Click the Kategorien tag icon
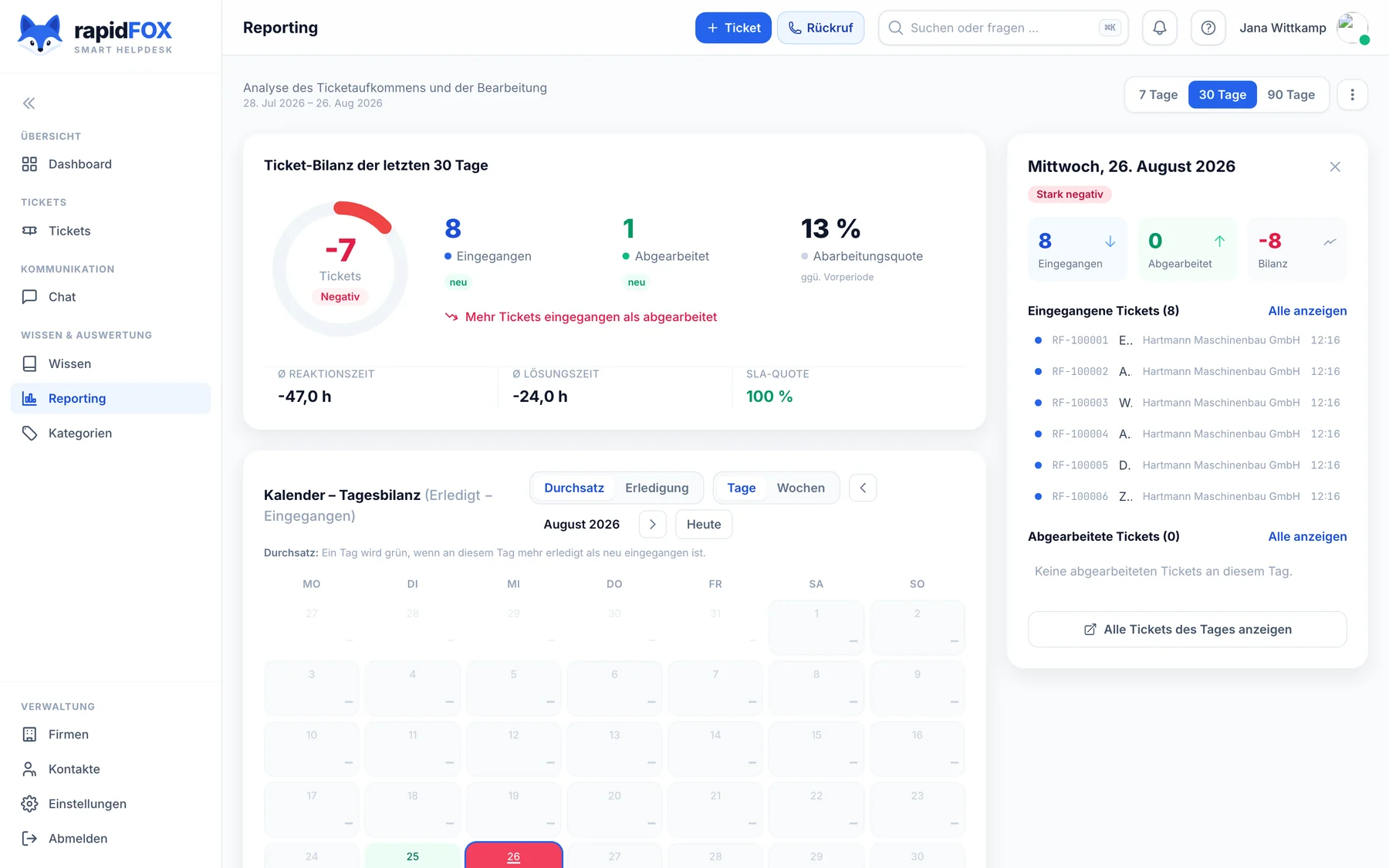The image size is (1389, 868). [29, 433]
